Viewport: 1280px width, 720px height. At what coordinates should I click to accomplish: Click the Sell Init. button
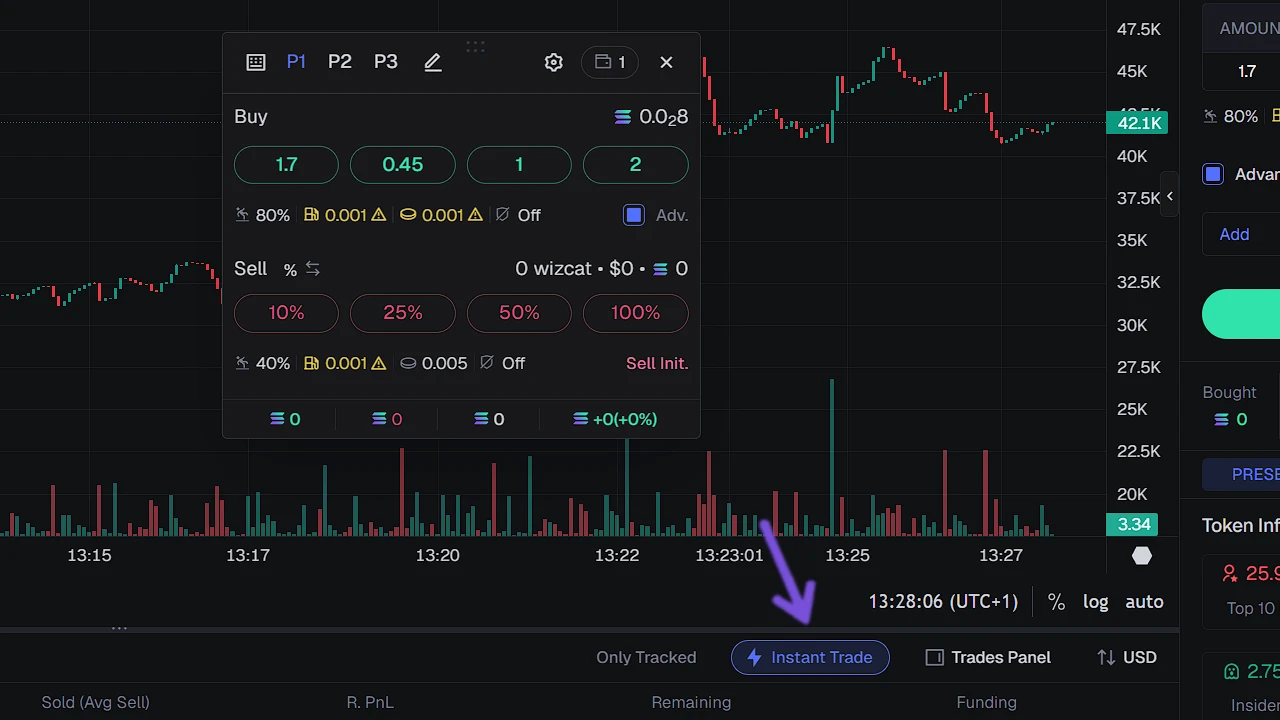click(x=657, y=363)
